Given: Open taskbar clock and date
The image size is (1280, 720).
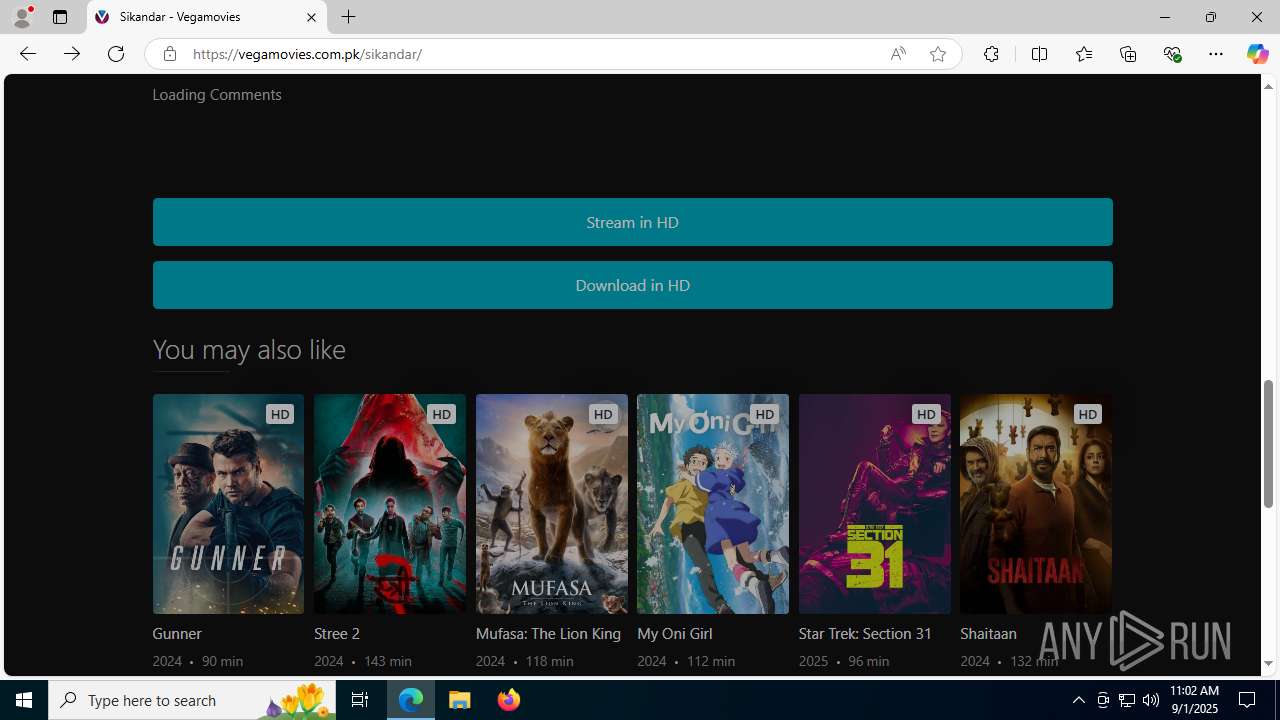Looking at the screenshot, I should click(x=1193, y=700).
